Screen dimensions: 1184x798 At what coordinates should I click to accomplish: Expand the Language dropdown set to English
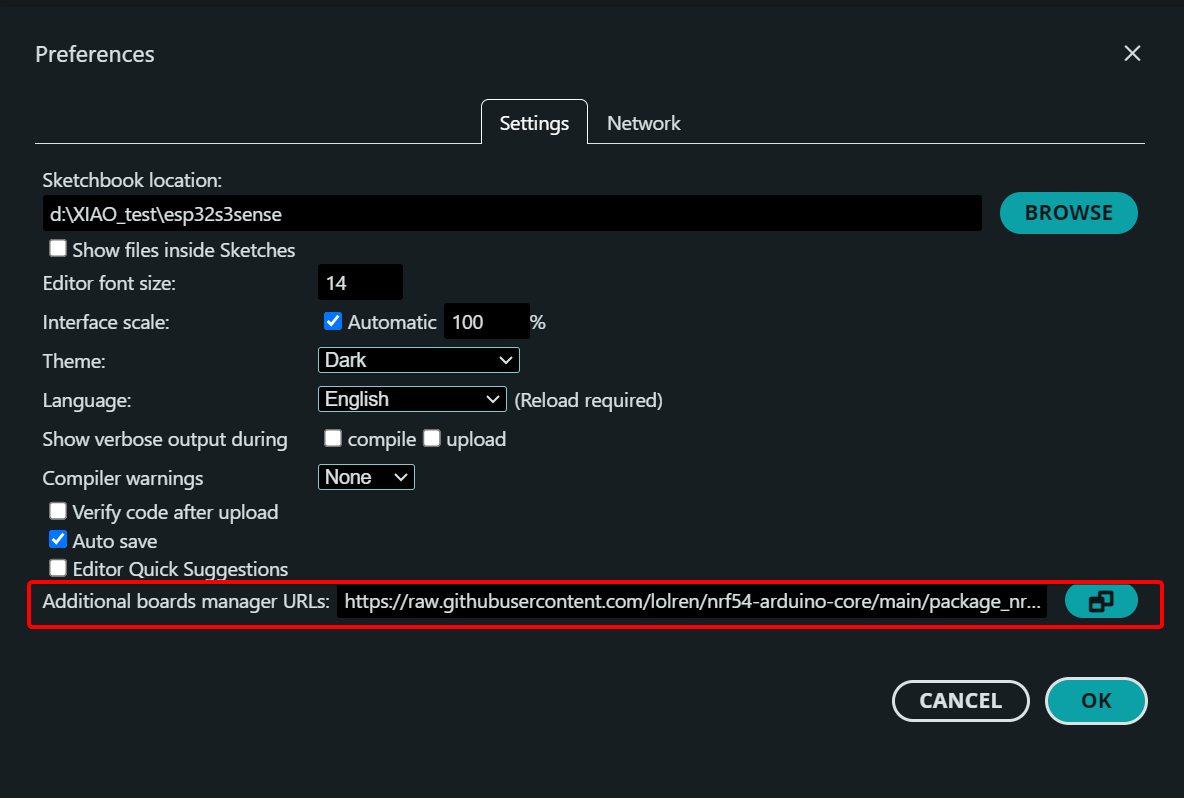tap(412, 399)
